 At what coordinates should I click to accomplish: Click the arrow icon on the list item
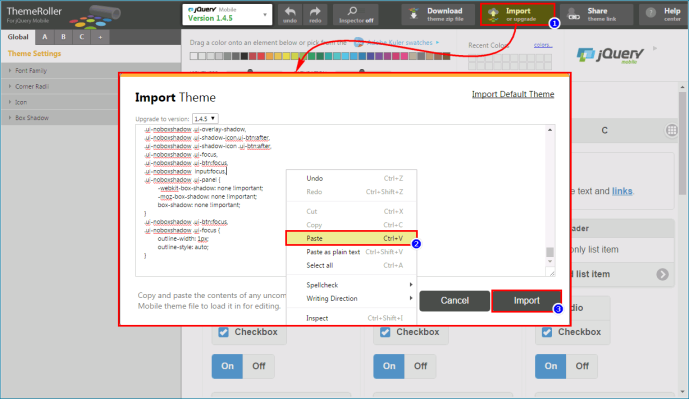[663, 274]
